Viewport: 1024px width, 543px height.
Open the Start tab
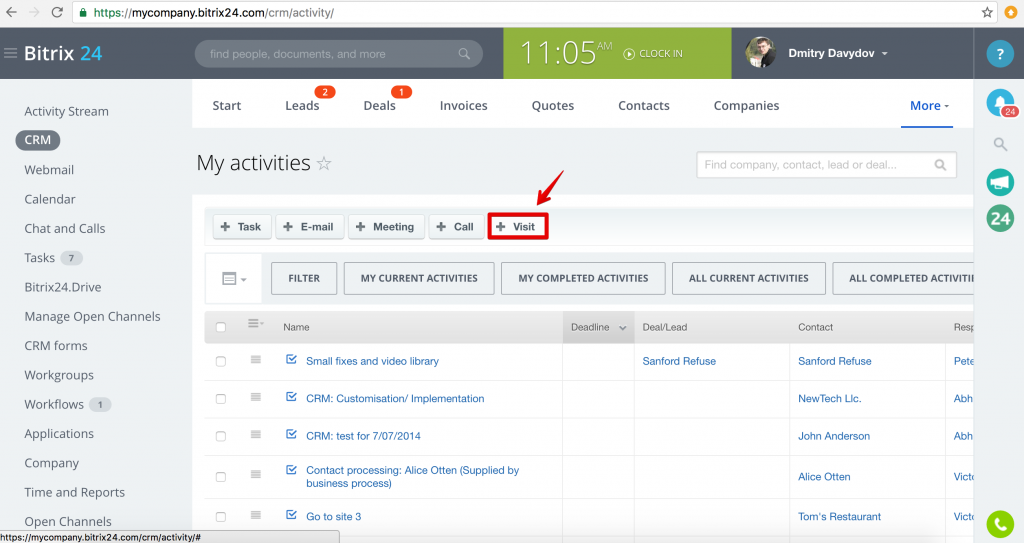point(227,106)
